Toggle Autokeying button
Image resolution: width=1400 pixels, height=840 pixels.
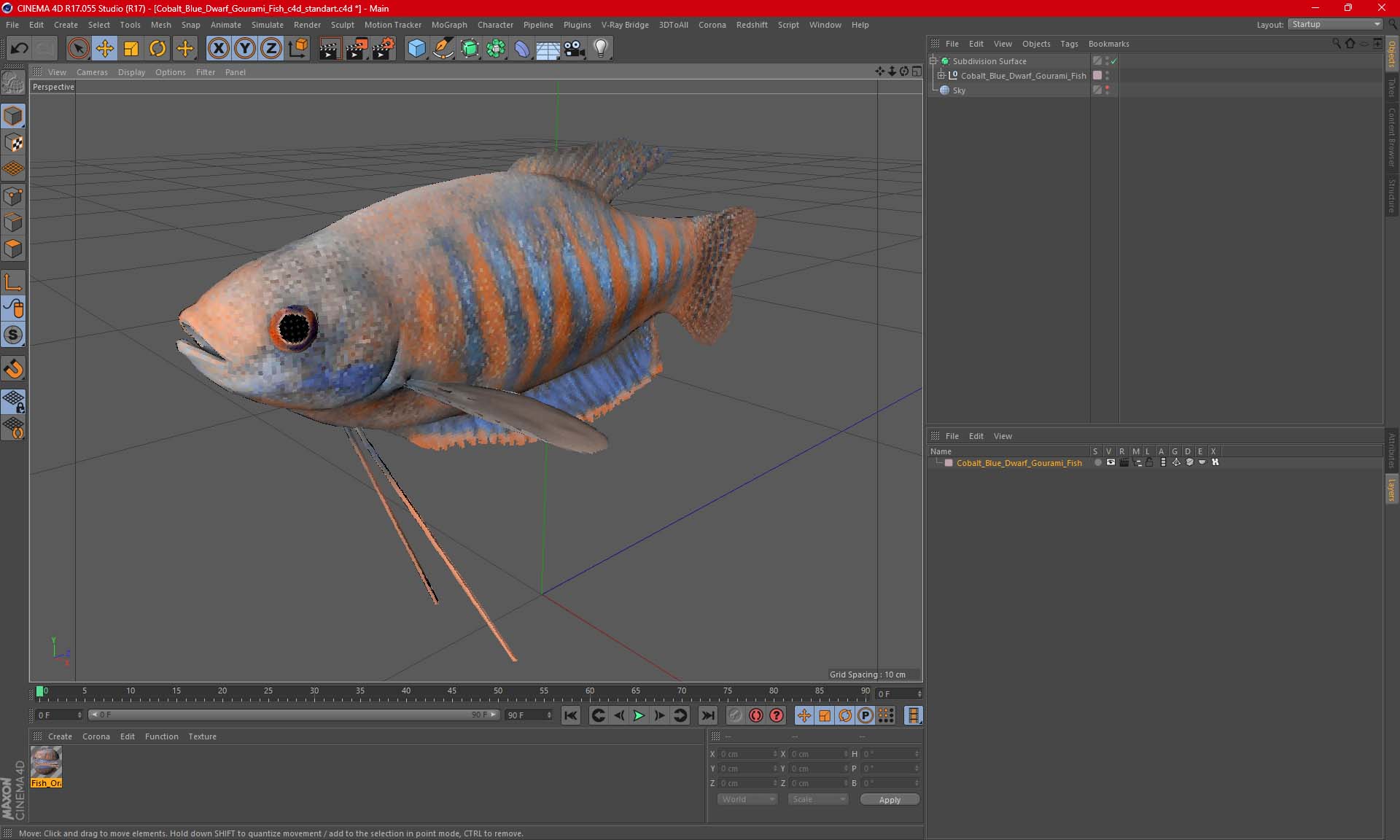(756, 715)
